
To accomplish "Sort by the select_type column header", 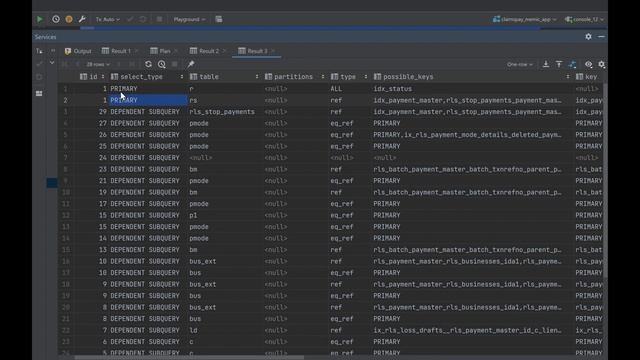I will click(147, 77).
